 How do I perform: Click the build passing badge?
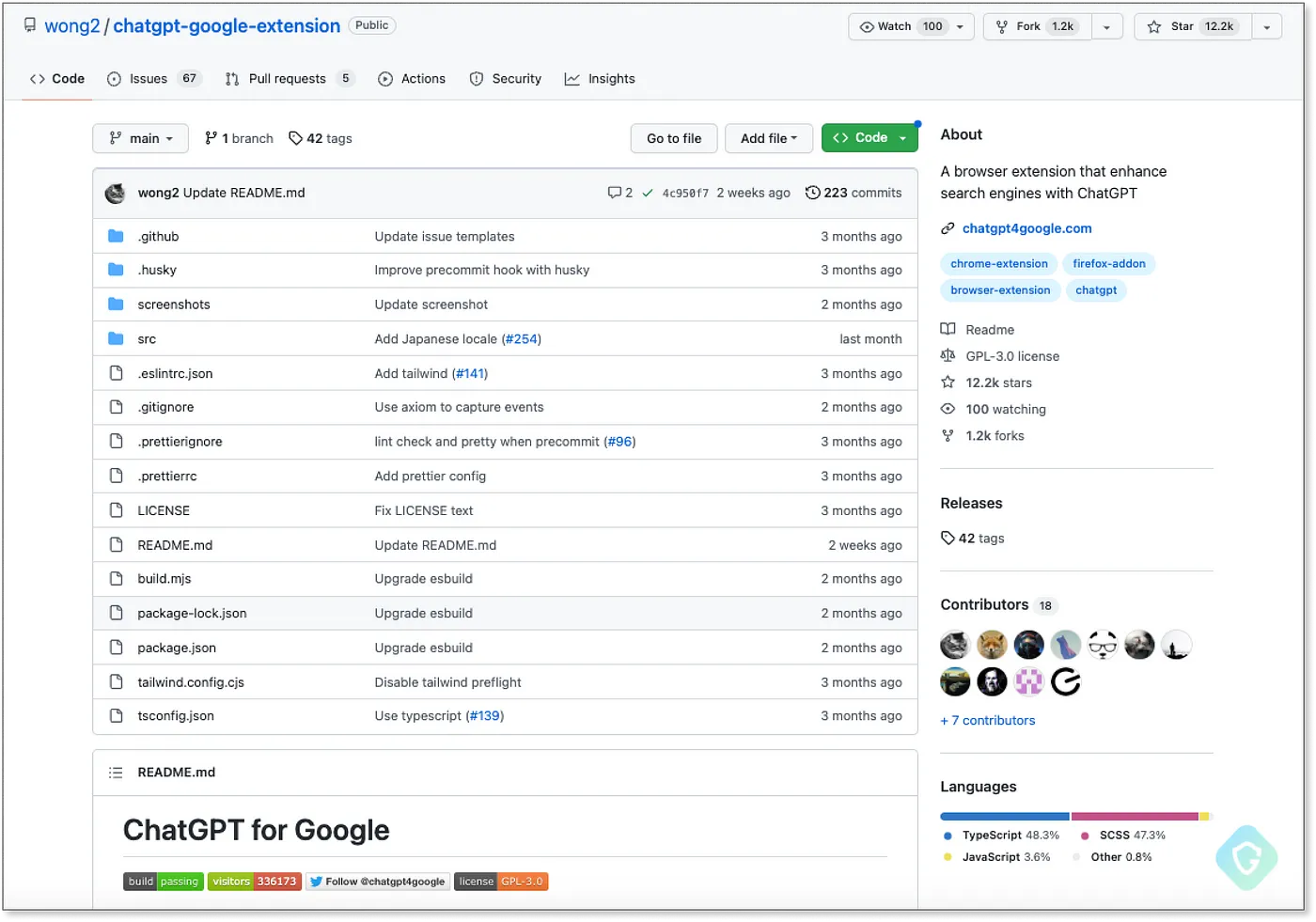tap(164, 882)
